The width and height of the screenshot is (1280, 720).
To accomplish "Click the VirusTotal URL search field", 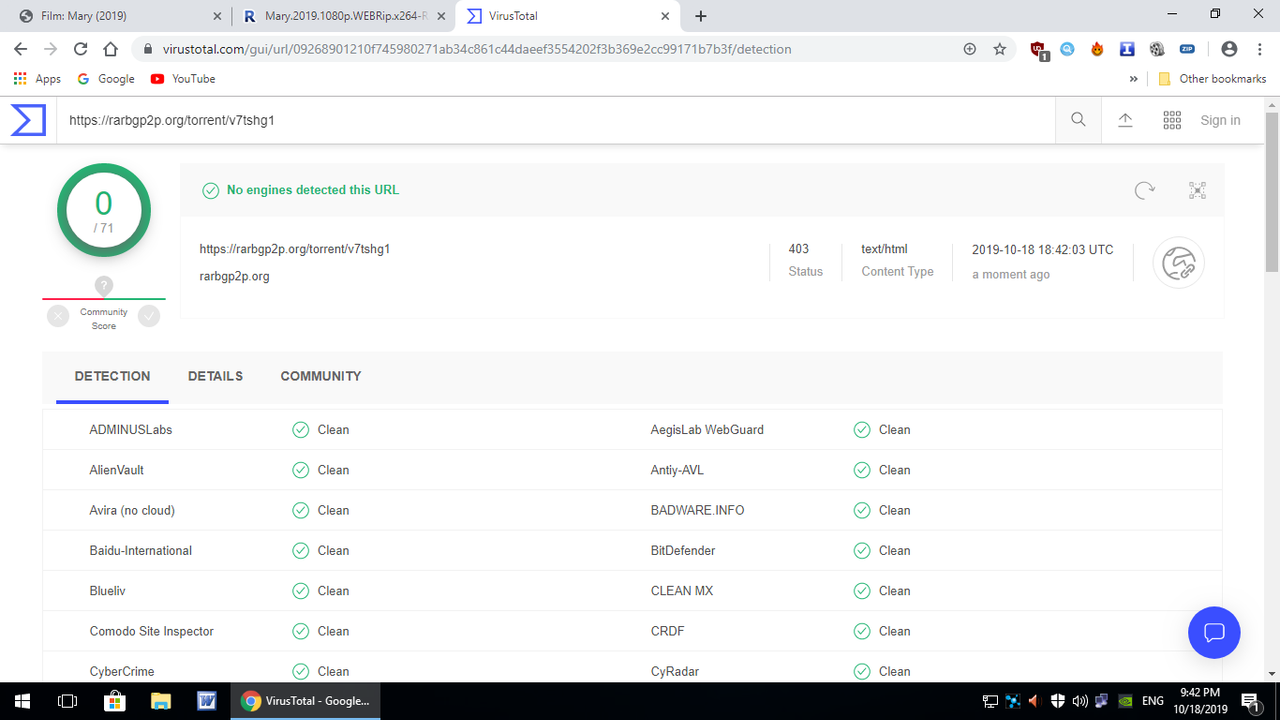I will (555, 120).
